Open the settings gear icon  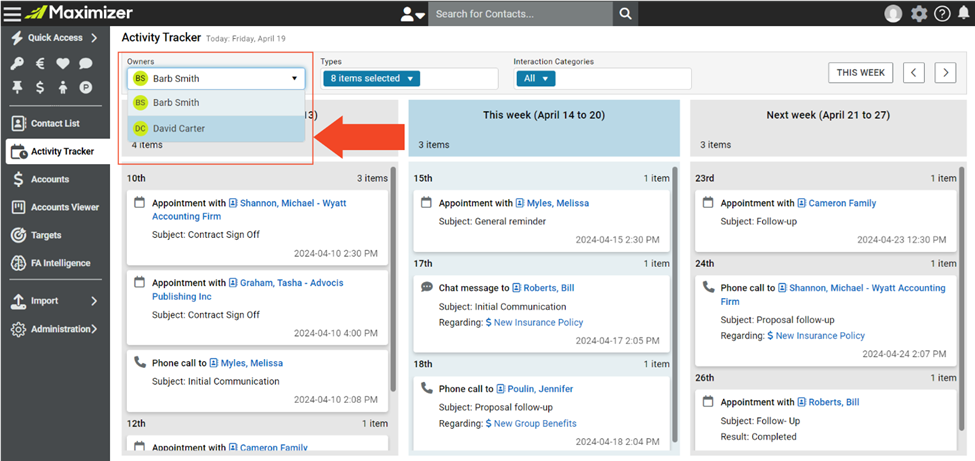click(918, 14)
